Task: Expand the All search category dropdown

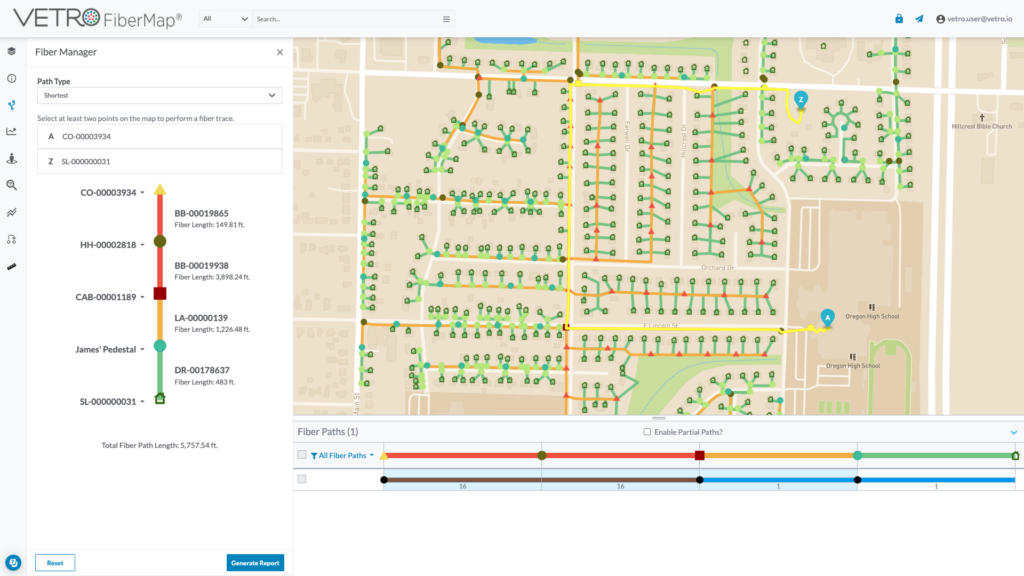Action: click(225, 19)
